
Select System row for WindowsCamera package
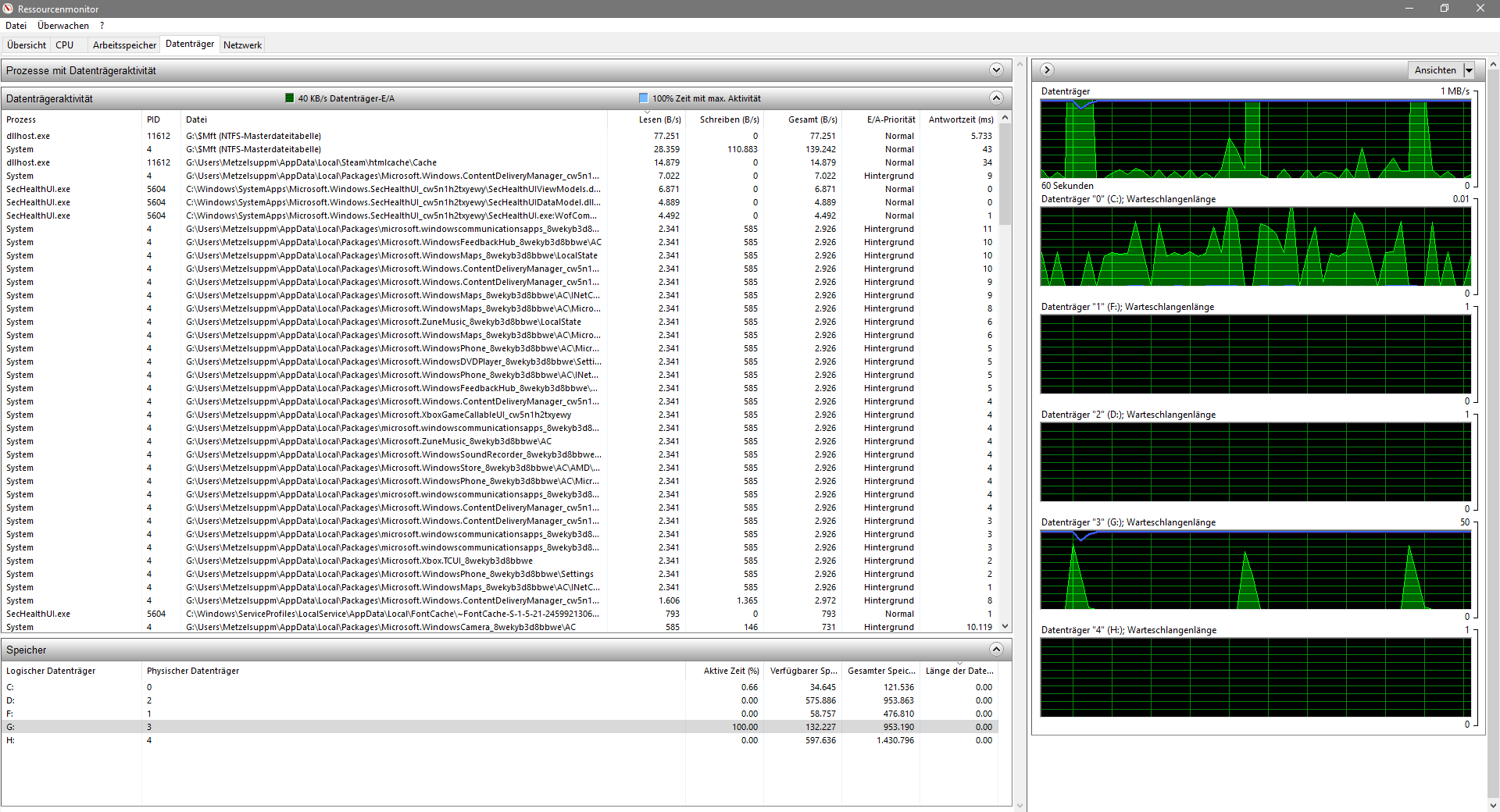tap(500, 627)
